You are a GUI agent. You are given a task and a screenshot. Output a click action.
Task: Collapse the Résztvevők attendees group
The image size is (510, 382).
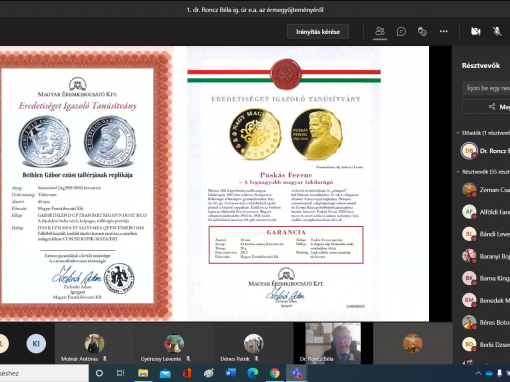[x=458, y=172]
